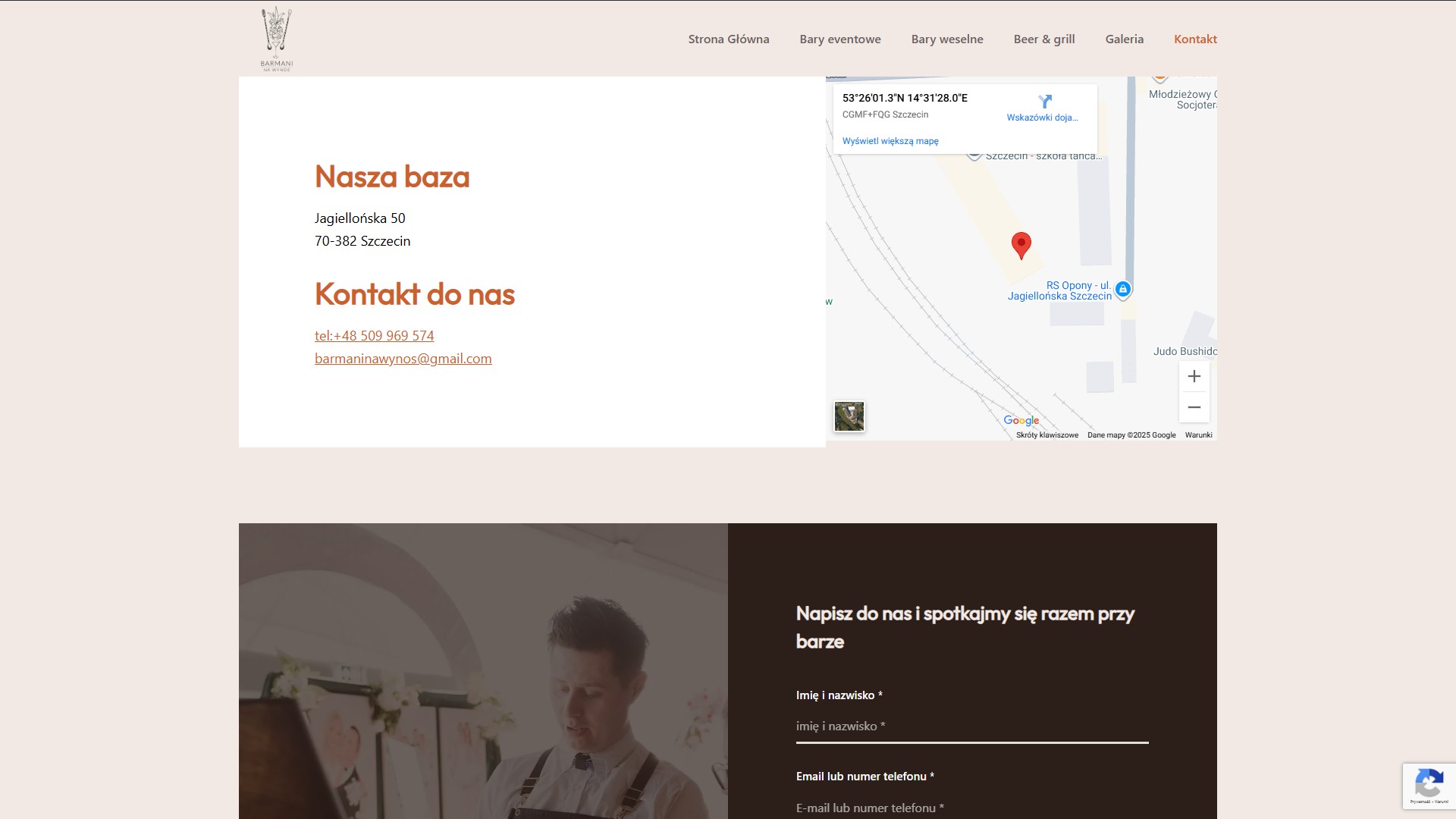Open Skróty klawiszowe on the map footer

click(1046, 435)
